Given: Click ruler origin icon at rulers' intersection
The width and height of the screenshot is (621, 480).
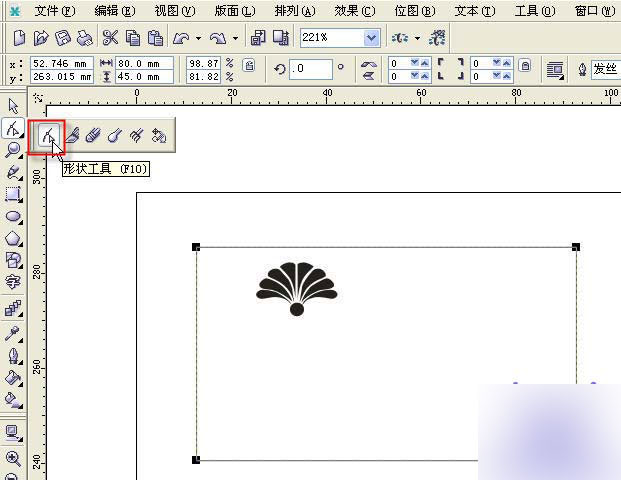Looking at the screenshot, I should point(38,97).
